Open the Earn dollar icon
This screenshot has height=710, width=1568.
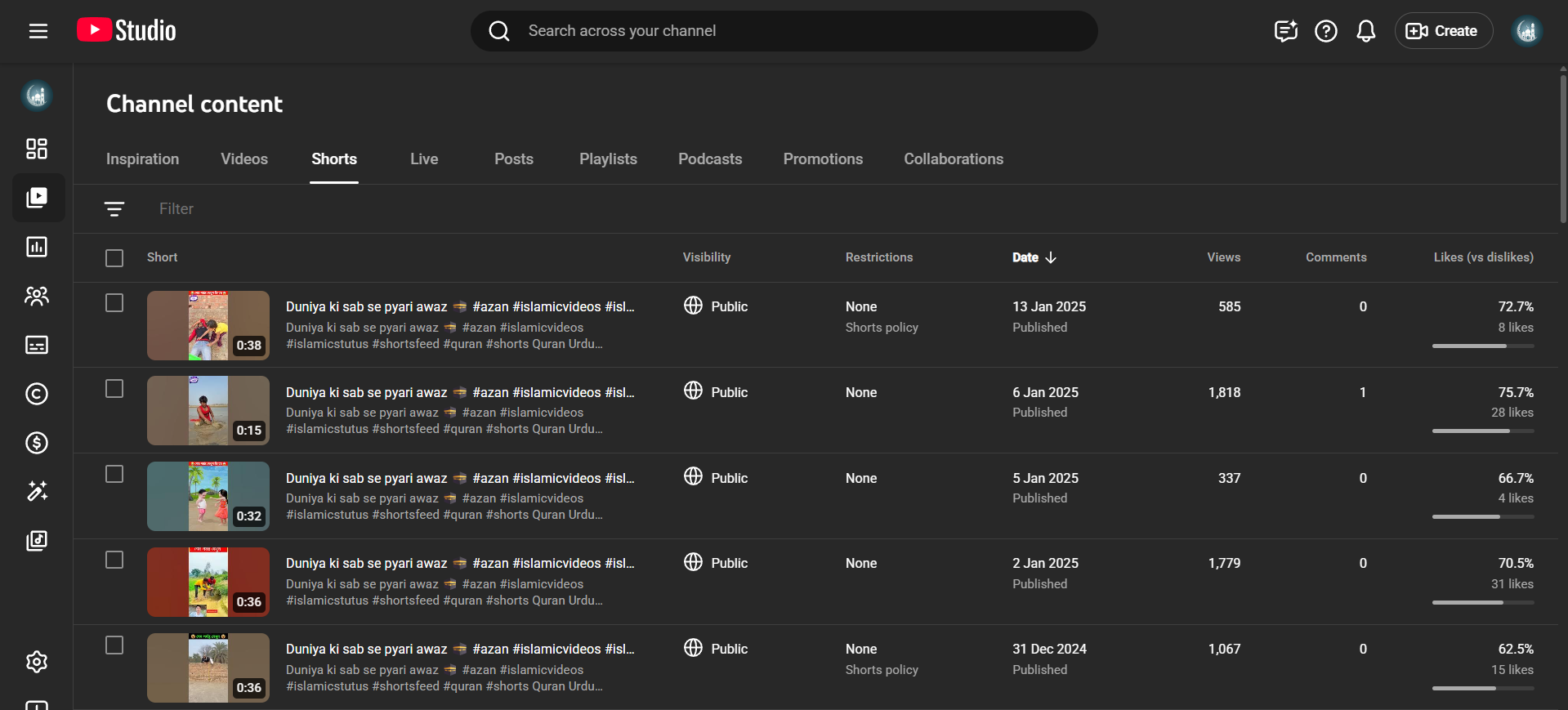37,443
